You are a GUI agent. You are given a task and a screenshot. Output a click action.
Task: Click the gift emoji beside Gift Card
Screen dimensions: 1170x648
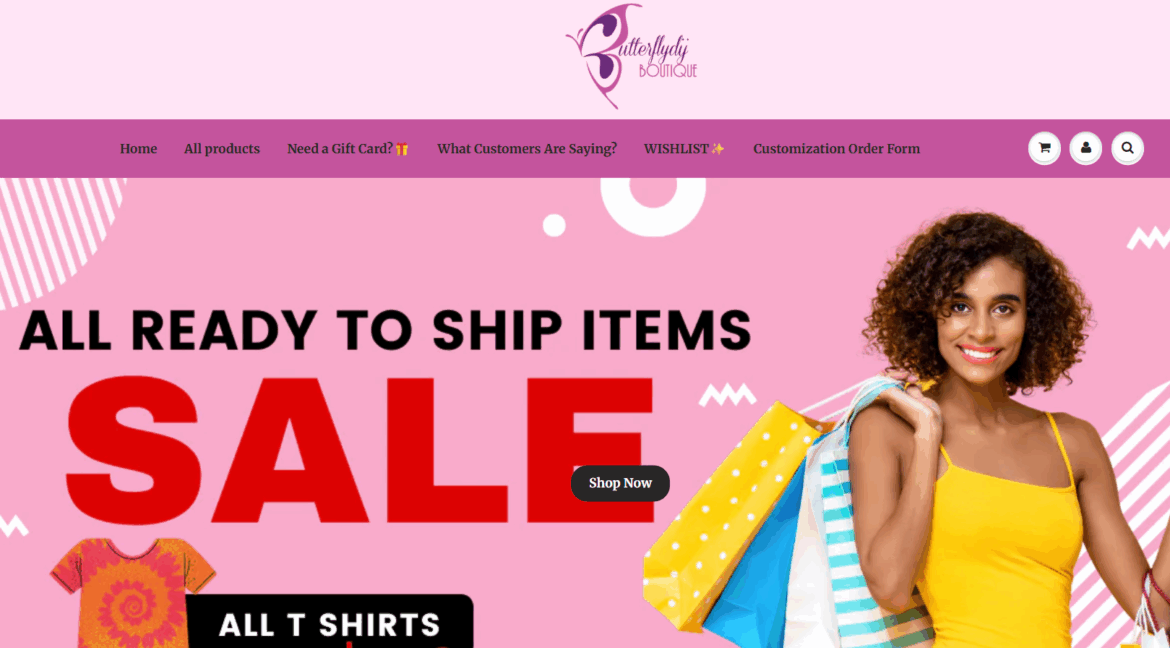(402, 149)
